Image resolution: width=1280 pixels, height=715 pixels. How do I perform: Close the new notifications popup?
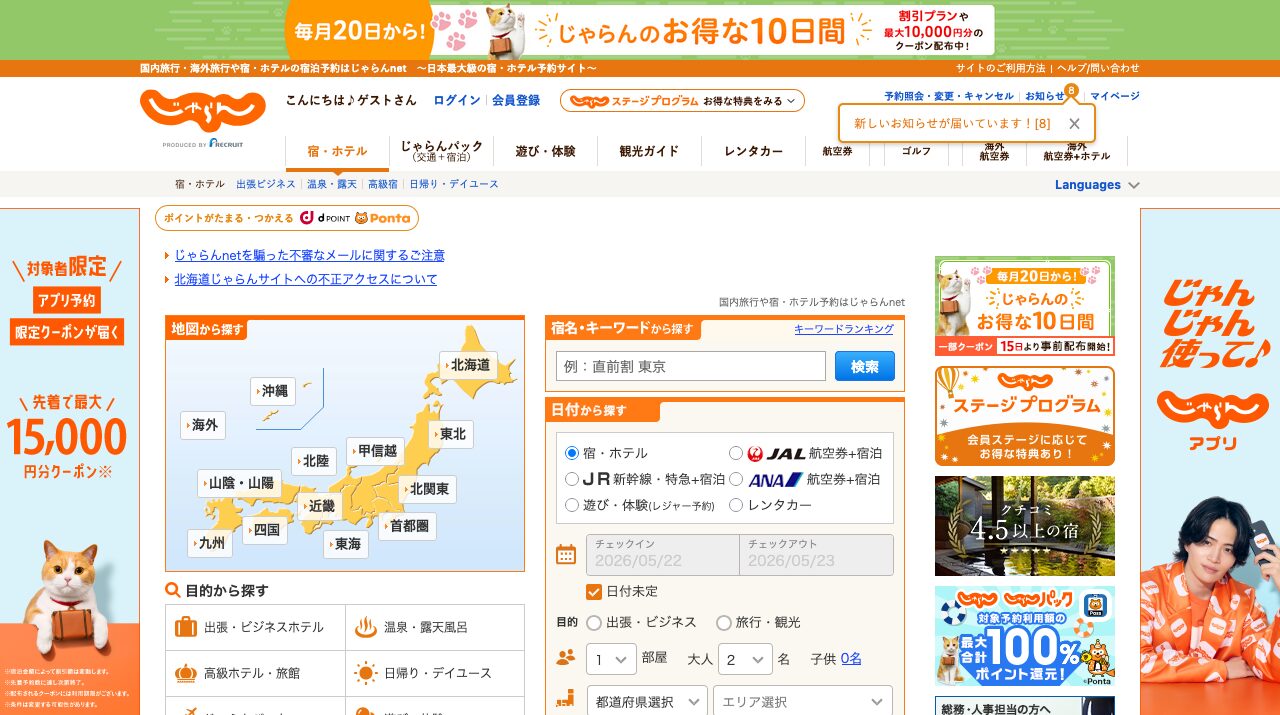1074,124
